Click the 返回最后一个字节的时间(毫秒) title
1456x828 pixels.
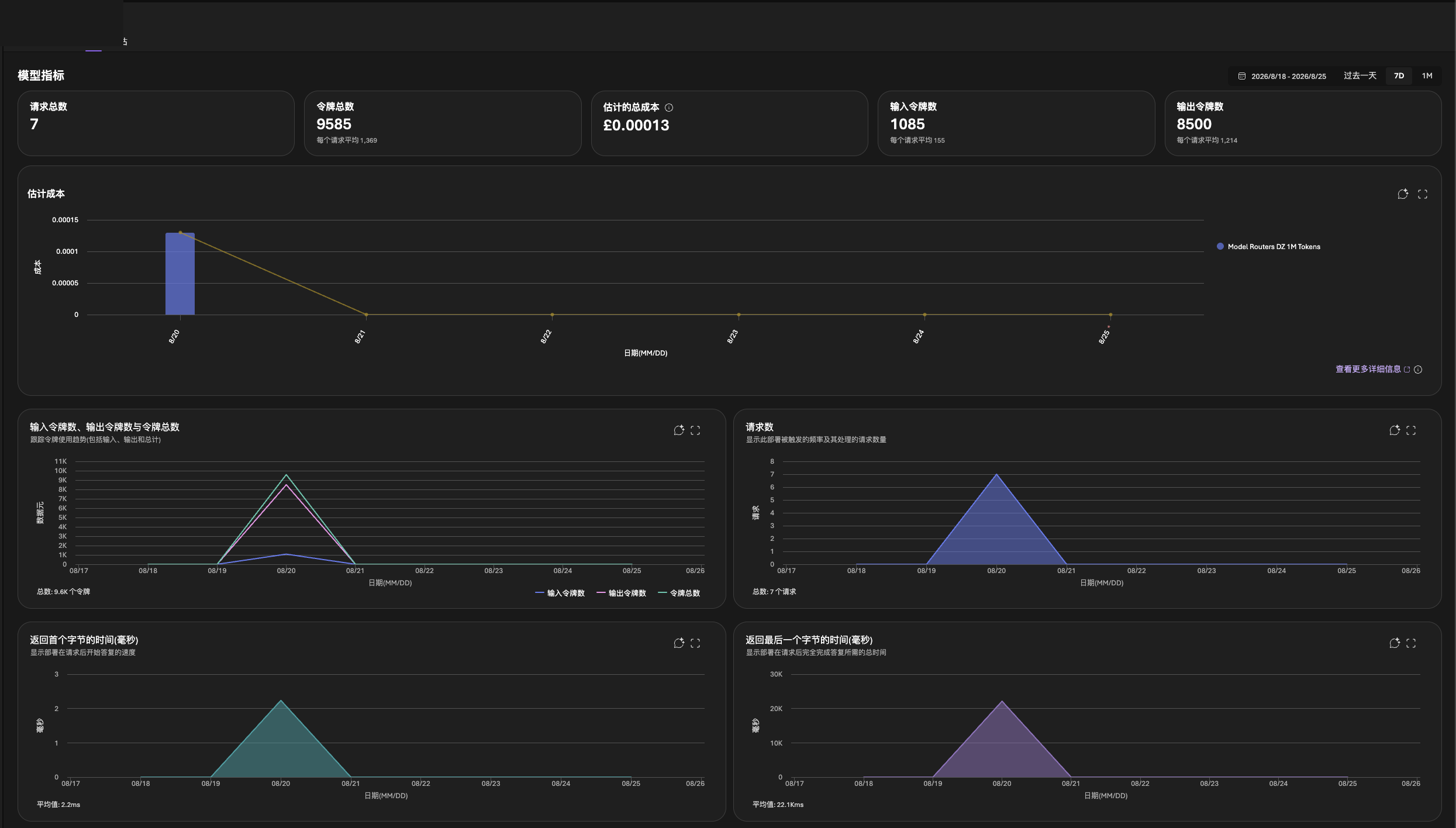pos(809,640)
